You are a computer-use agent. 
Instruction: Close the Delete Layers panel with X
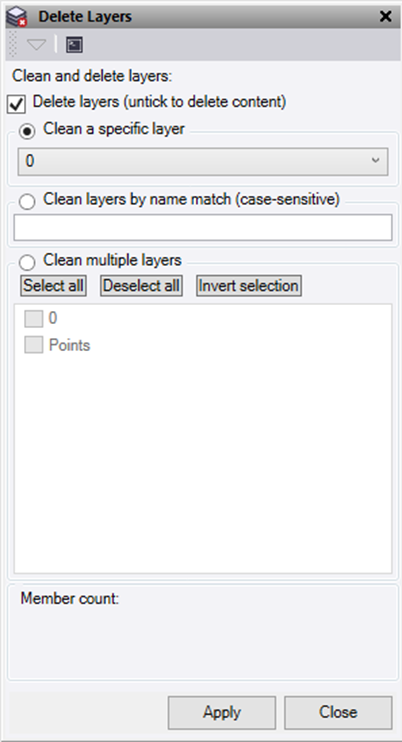[386, 17]
